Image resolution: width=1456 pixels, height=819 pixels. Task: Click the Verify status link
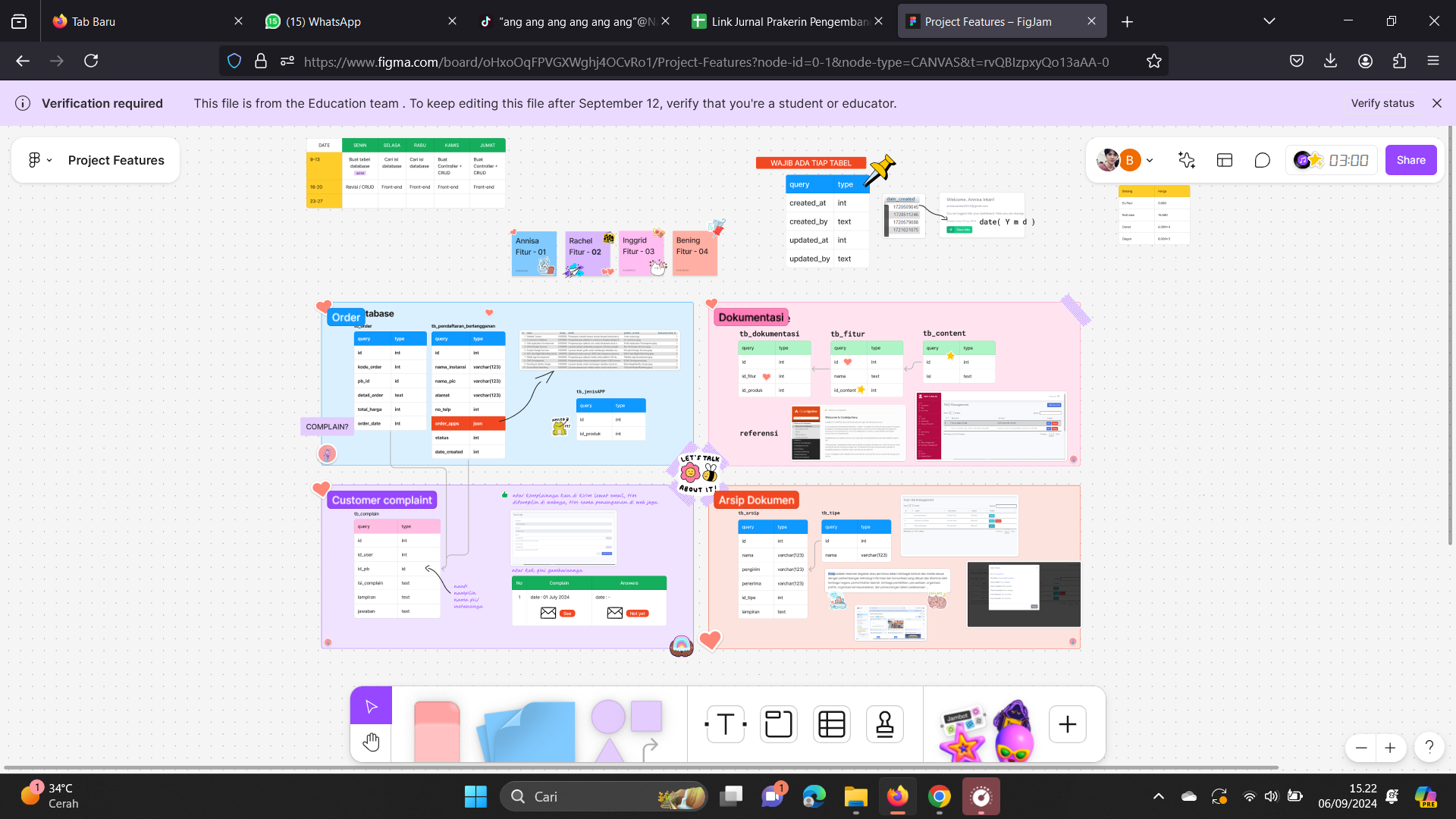(1382, 103)
